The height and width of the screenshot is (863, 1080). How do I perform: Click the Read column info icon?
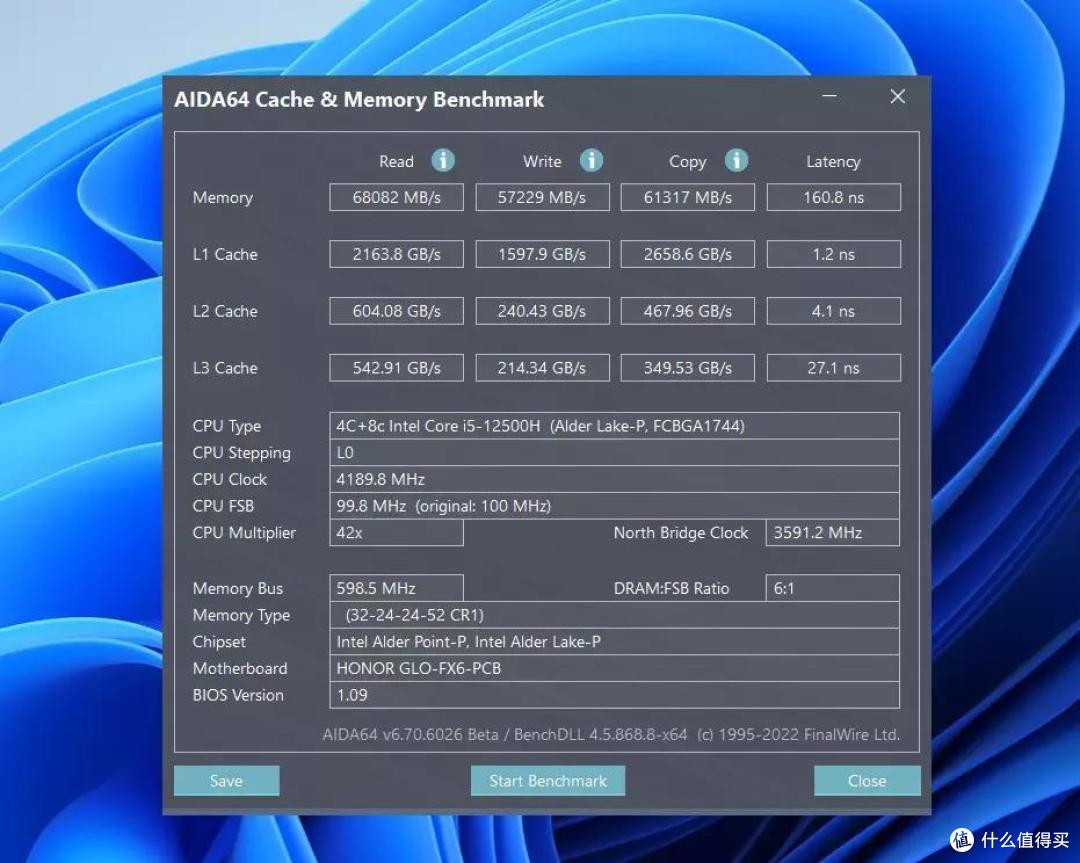point(443,160)
